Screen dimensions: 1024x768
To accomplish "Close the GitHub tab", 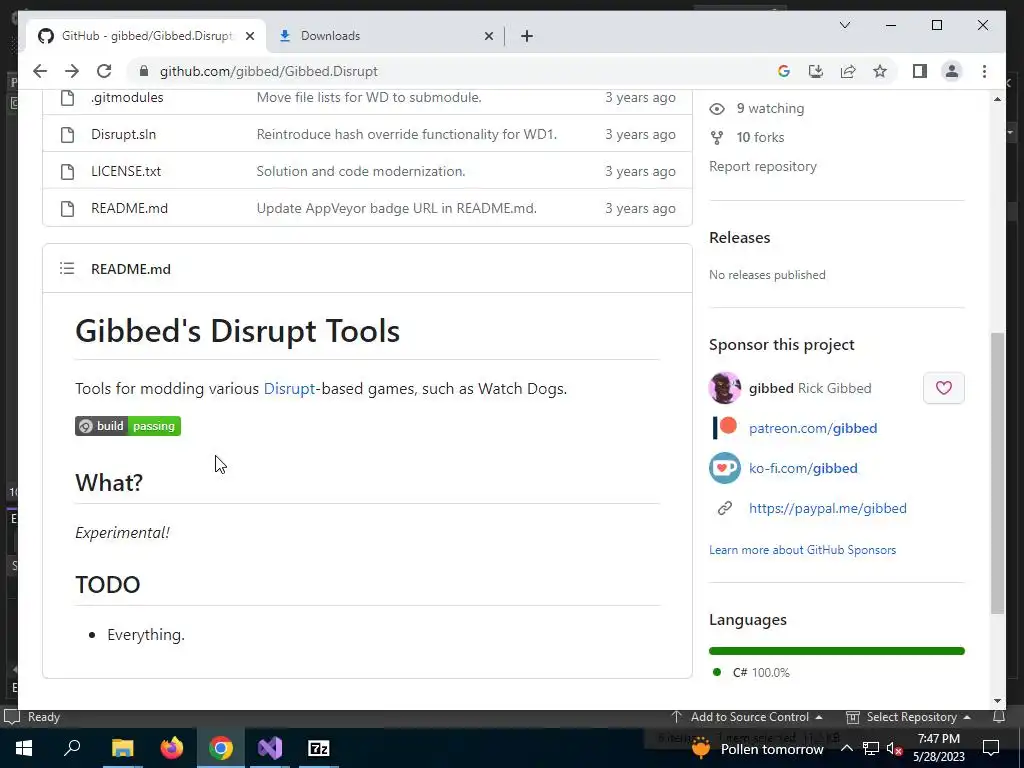I will [x=249, y=36].
